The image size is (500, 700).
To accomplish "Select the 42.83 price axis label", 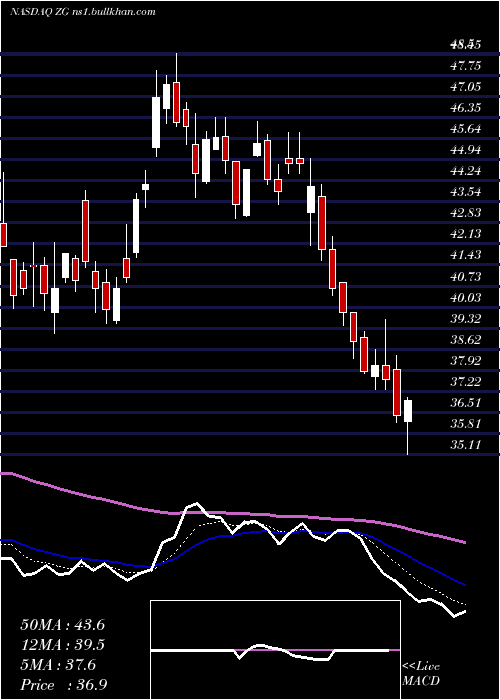I will [465, 212].
